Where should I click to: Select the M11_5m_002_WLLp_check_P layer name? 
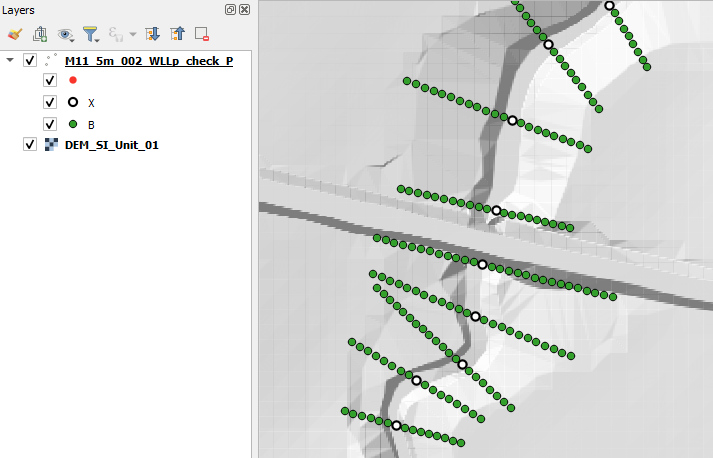(149, 61)
